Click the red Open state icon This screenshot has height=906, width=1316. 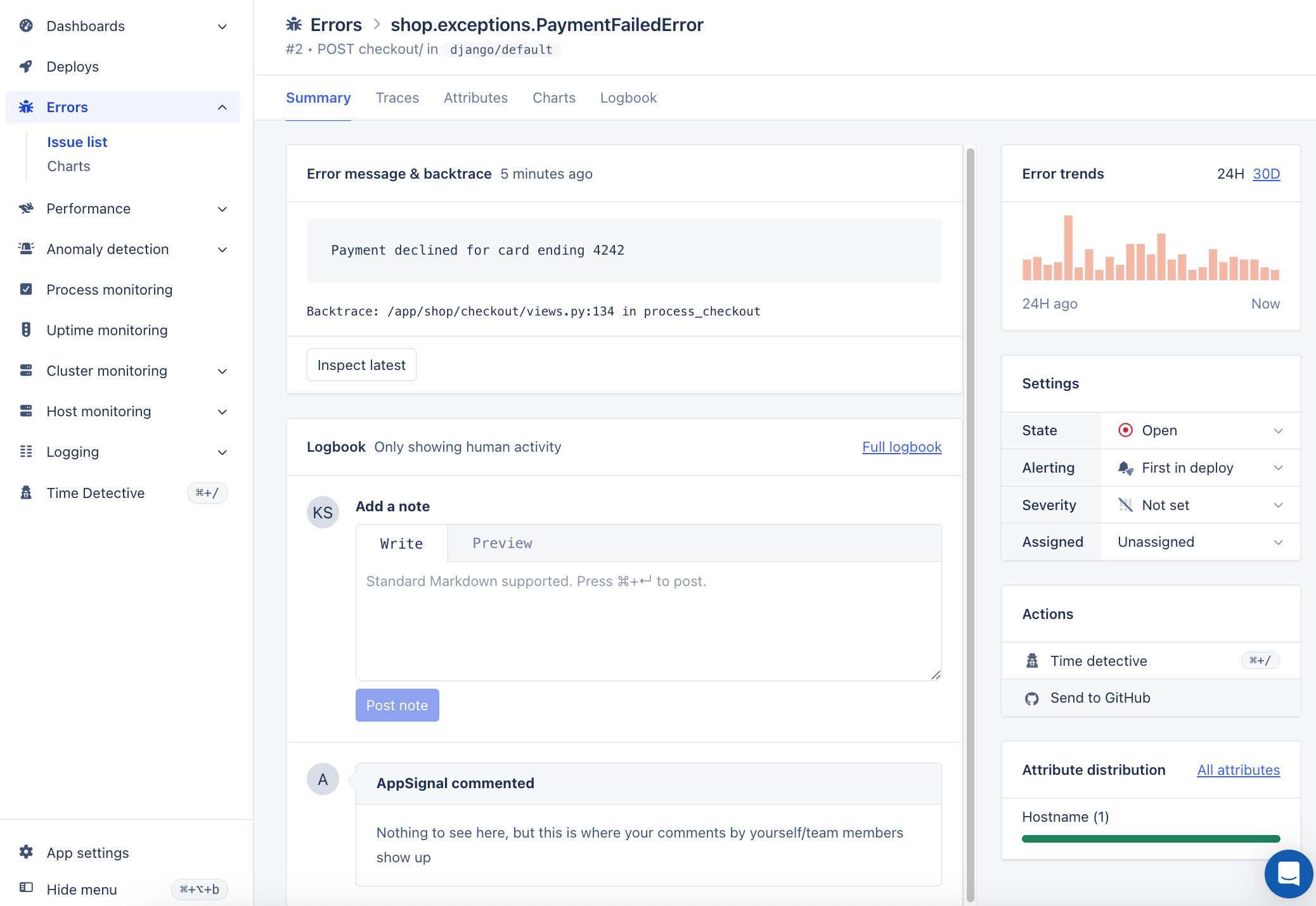coord(1125,430)
